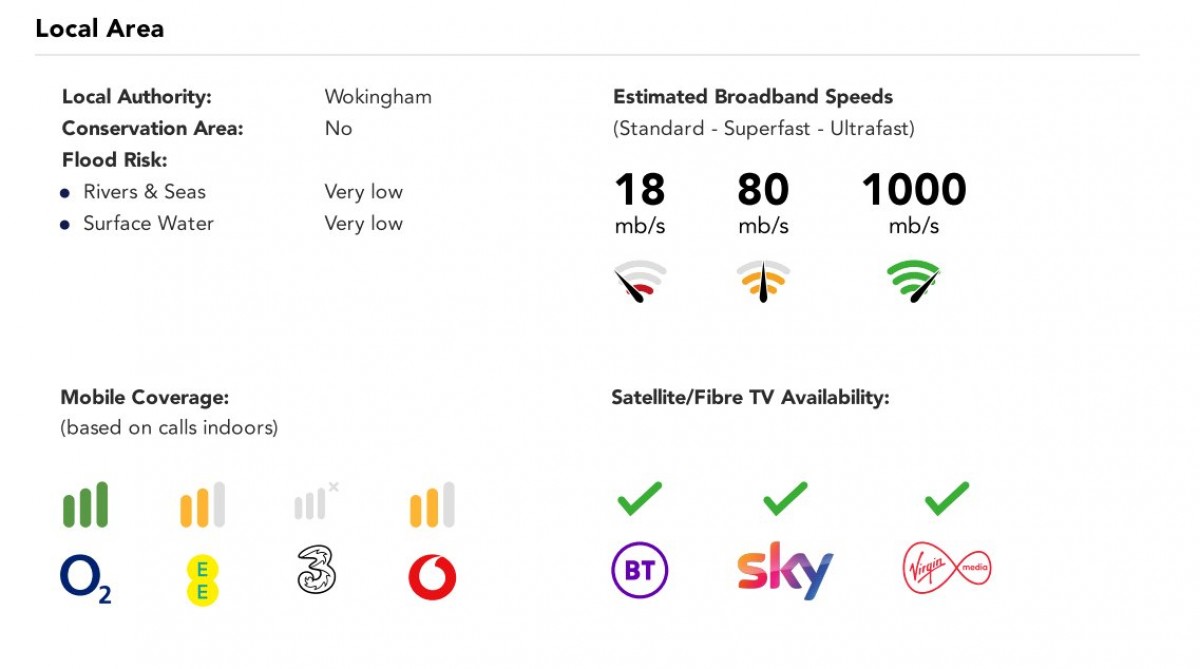
Task: Click the red standard speed gauge icon
Action: point(640,281)
